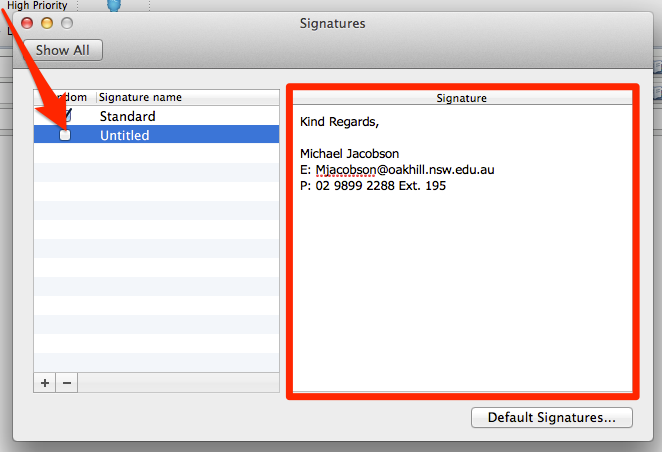Click the Random column header
The width and height of the screenshot is (662, 452).
click(65, 97)
